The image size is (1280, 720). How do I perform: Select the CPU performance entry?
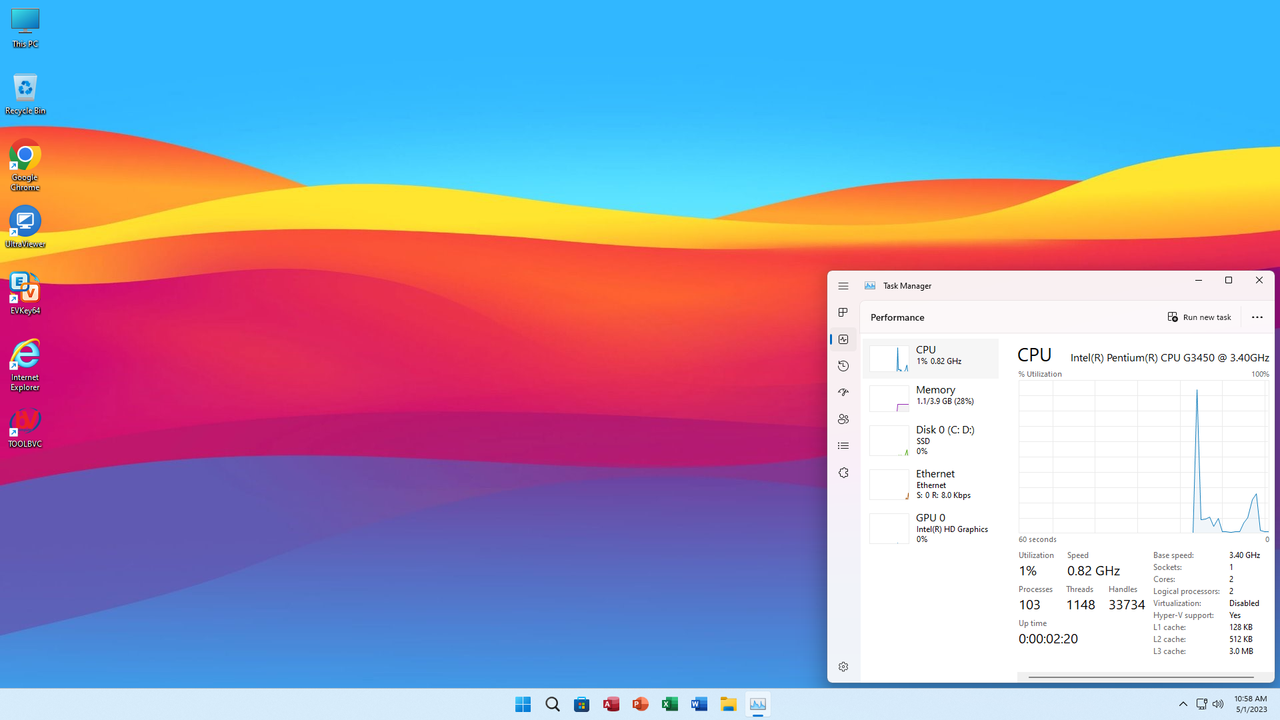931,358
